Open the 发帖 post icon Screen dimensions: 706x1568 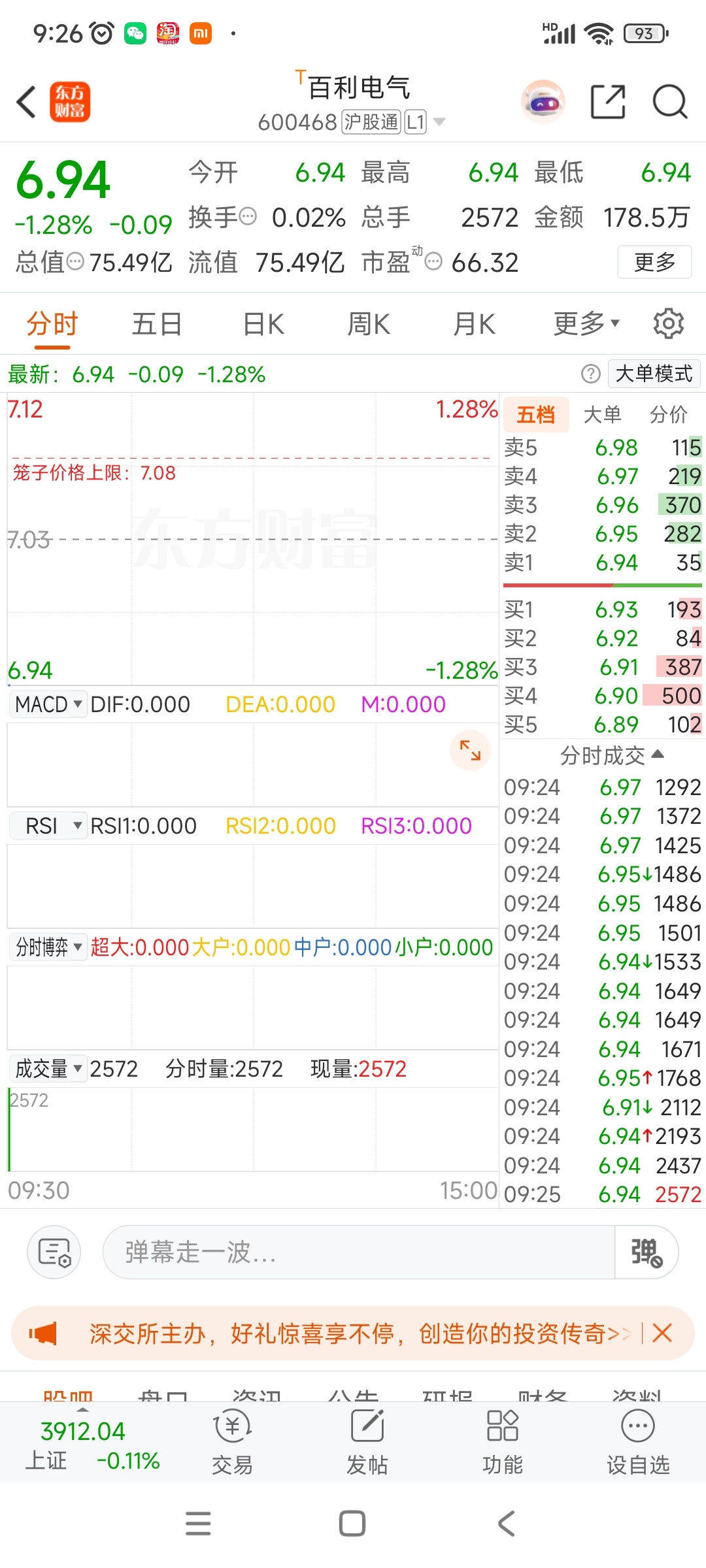(x=367, y=1443)
